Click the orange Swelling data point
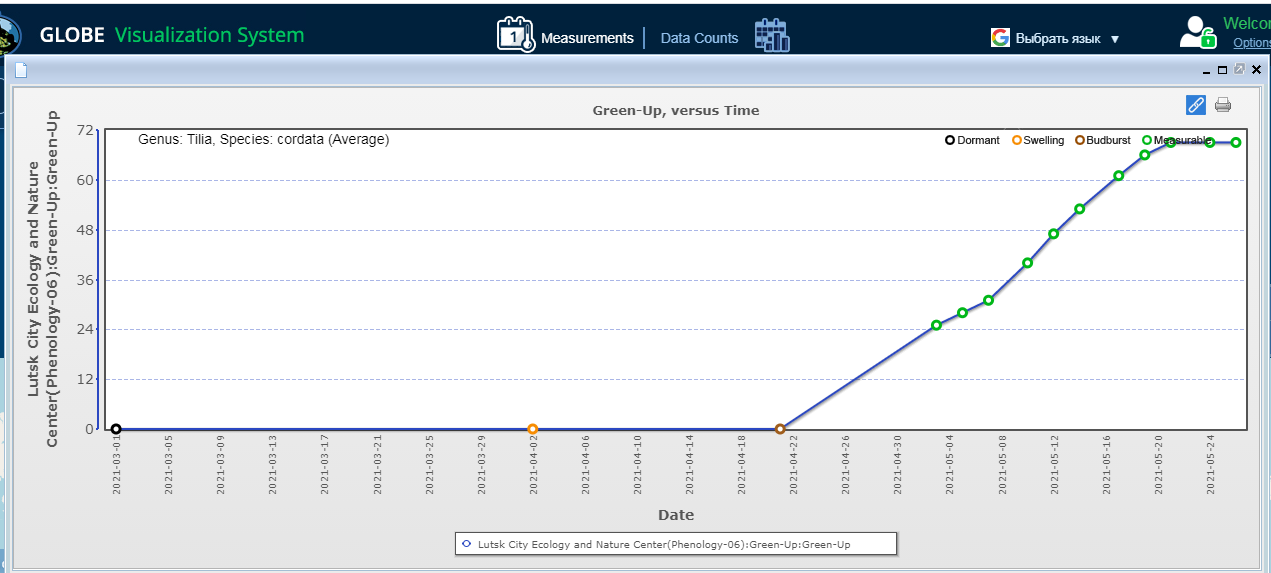Image resolution: width=1271 pixels, height=573 pixels. pyautogui.click(x=532, y=429)
